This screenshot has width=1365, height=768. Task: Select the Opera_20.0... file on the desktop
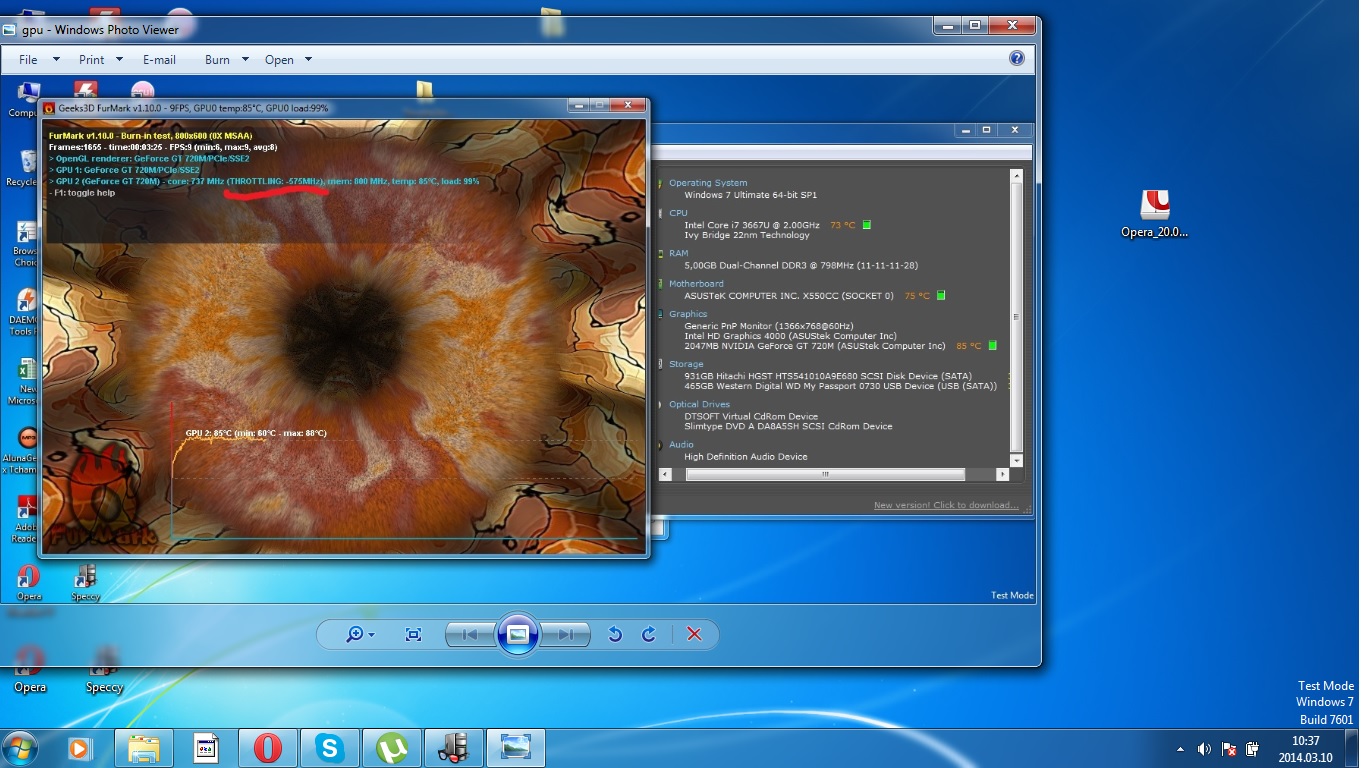(x=1154, y=214)
